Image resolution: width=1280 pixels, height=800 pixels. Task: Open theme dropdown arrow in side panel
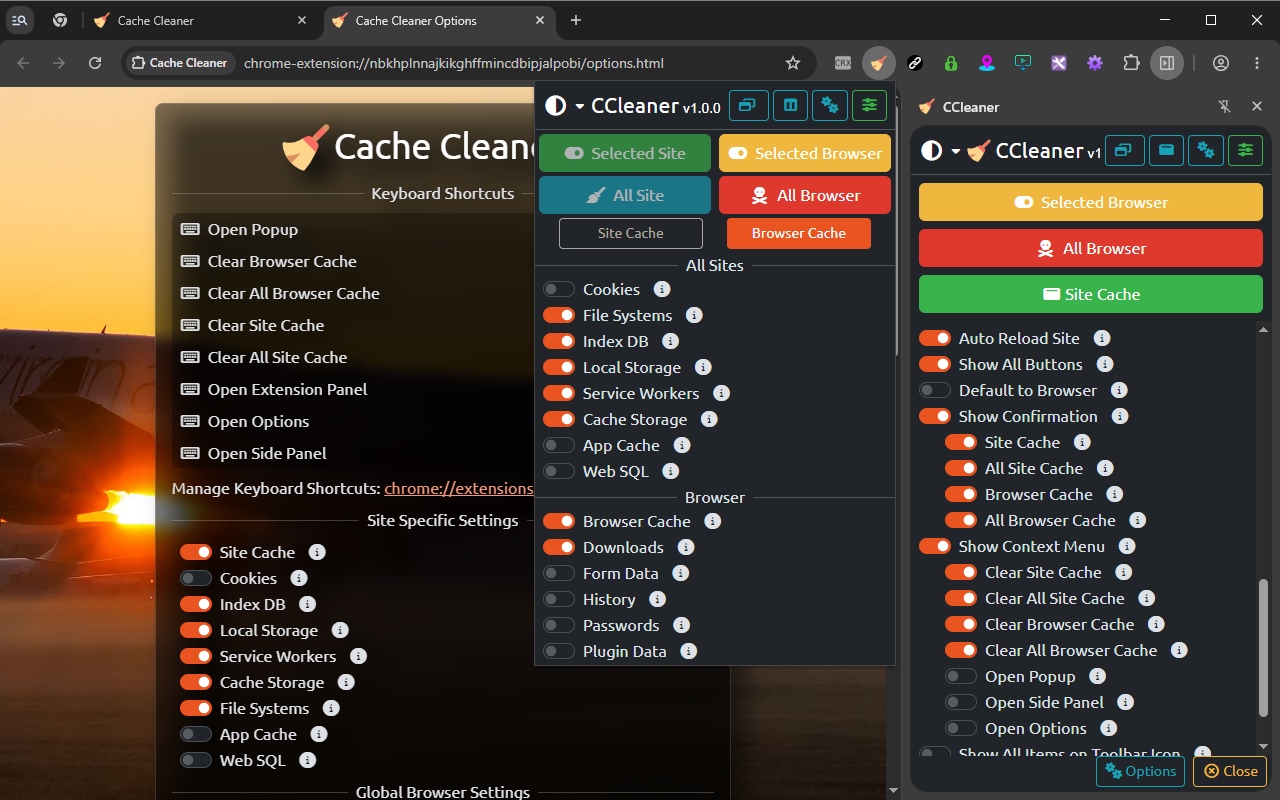tap(955, 151)
